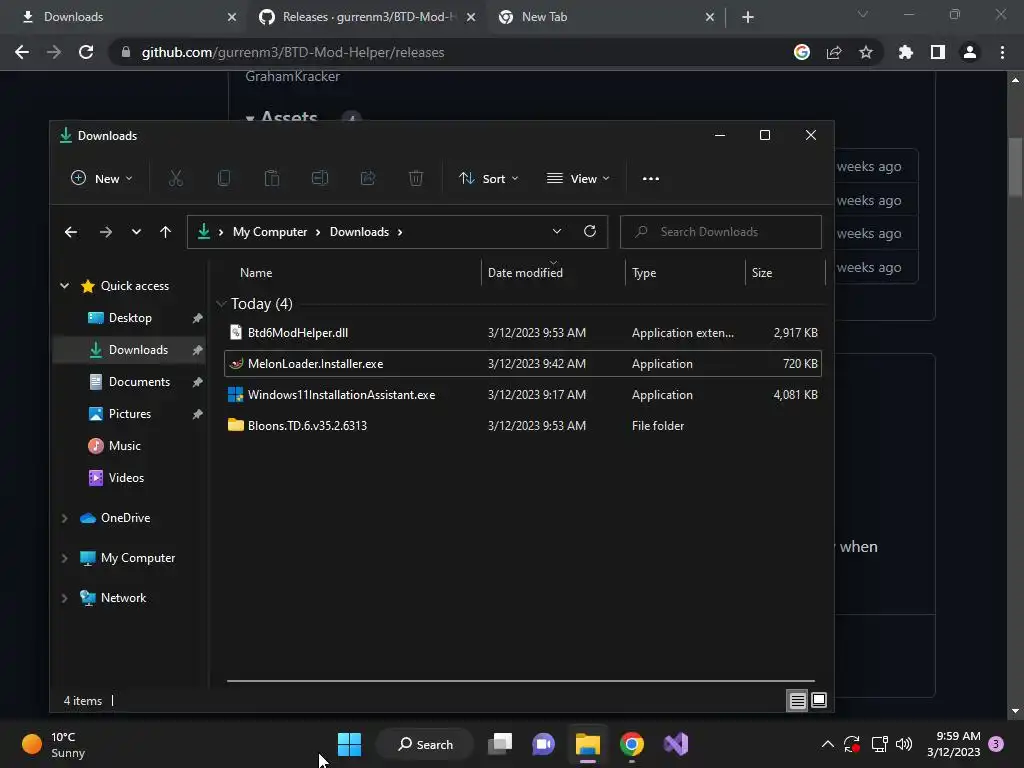Expand OneDrive in navigation pane

coord(65,518)
